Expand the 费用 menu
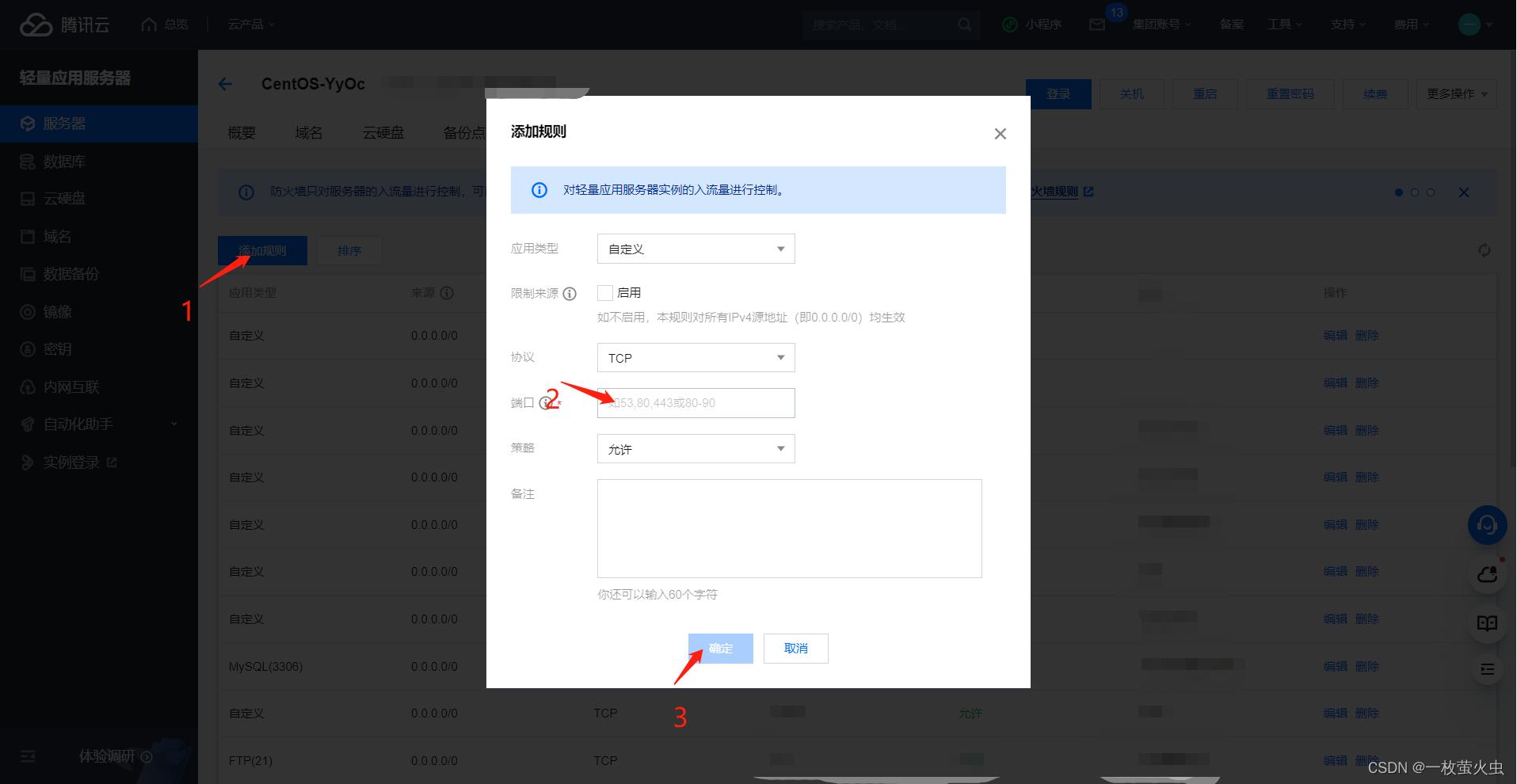 click(1412, 25)
